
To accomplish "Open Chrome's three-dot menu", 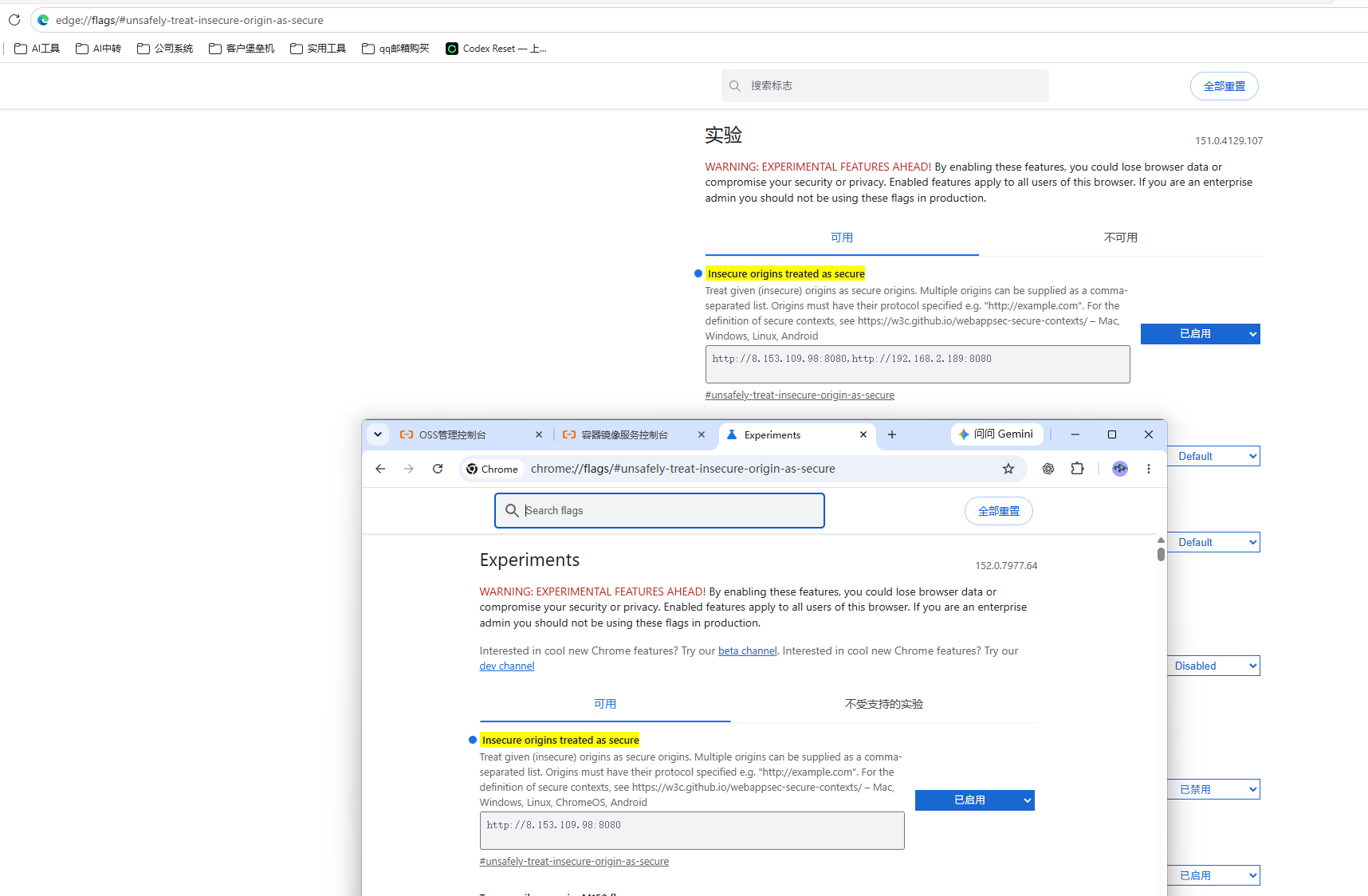I will click(x=1149, y=469).
